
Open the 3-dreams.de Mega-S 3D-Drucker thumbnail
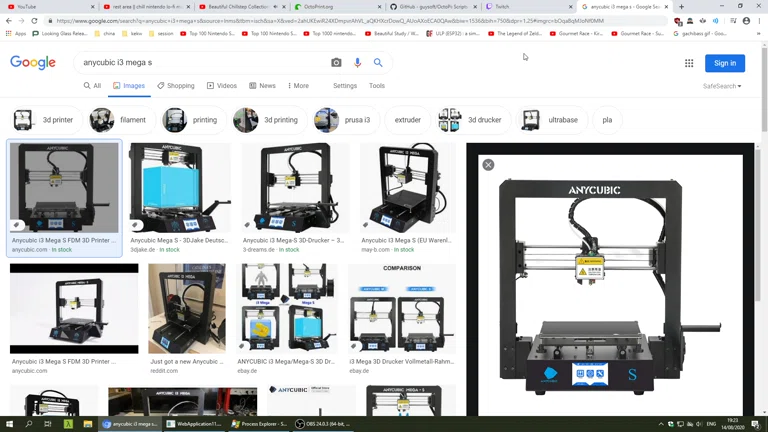295,188
